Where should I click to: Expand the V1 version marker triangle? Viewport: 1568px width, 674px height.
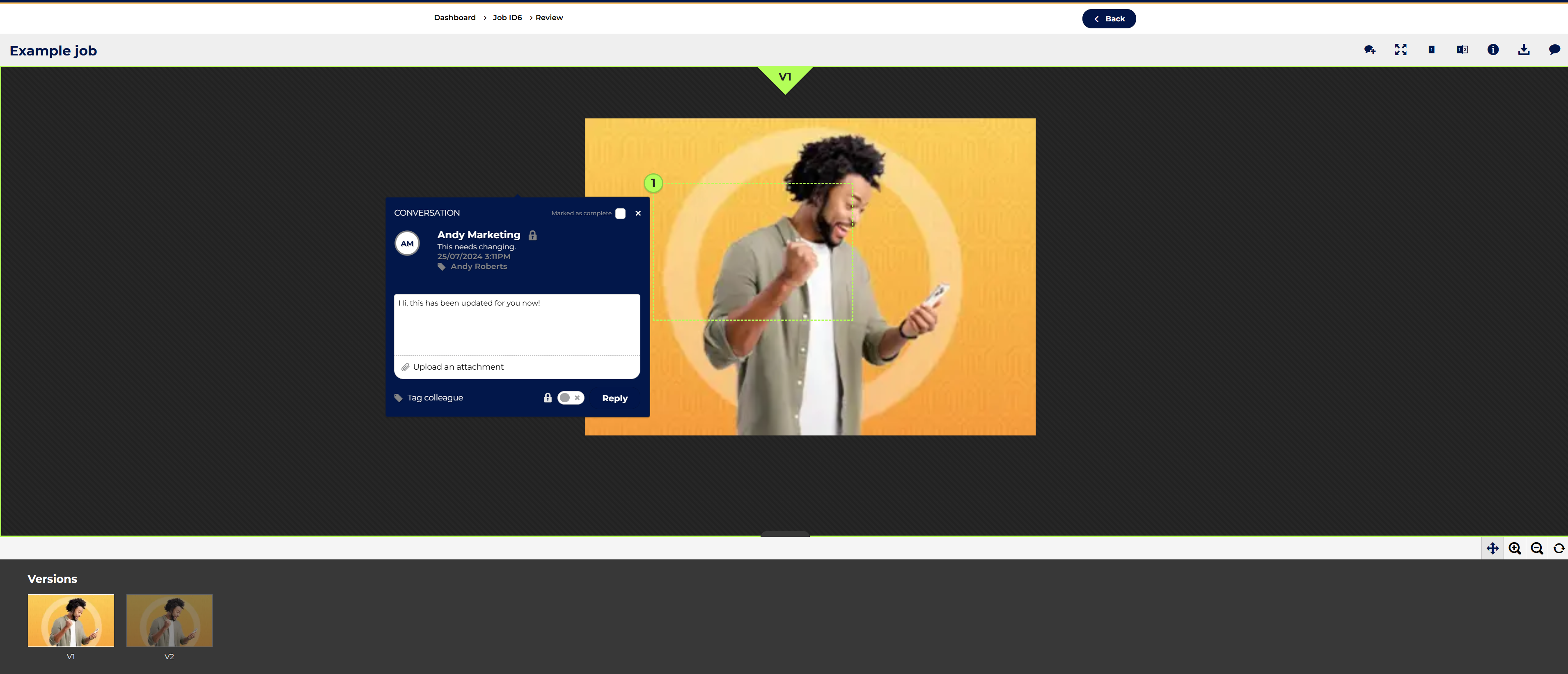pyautogui.click(x=784, y=78)
